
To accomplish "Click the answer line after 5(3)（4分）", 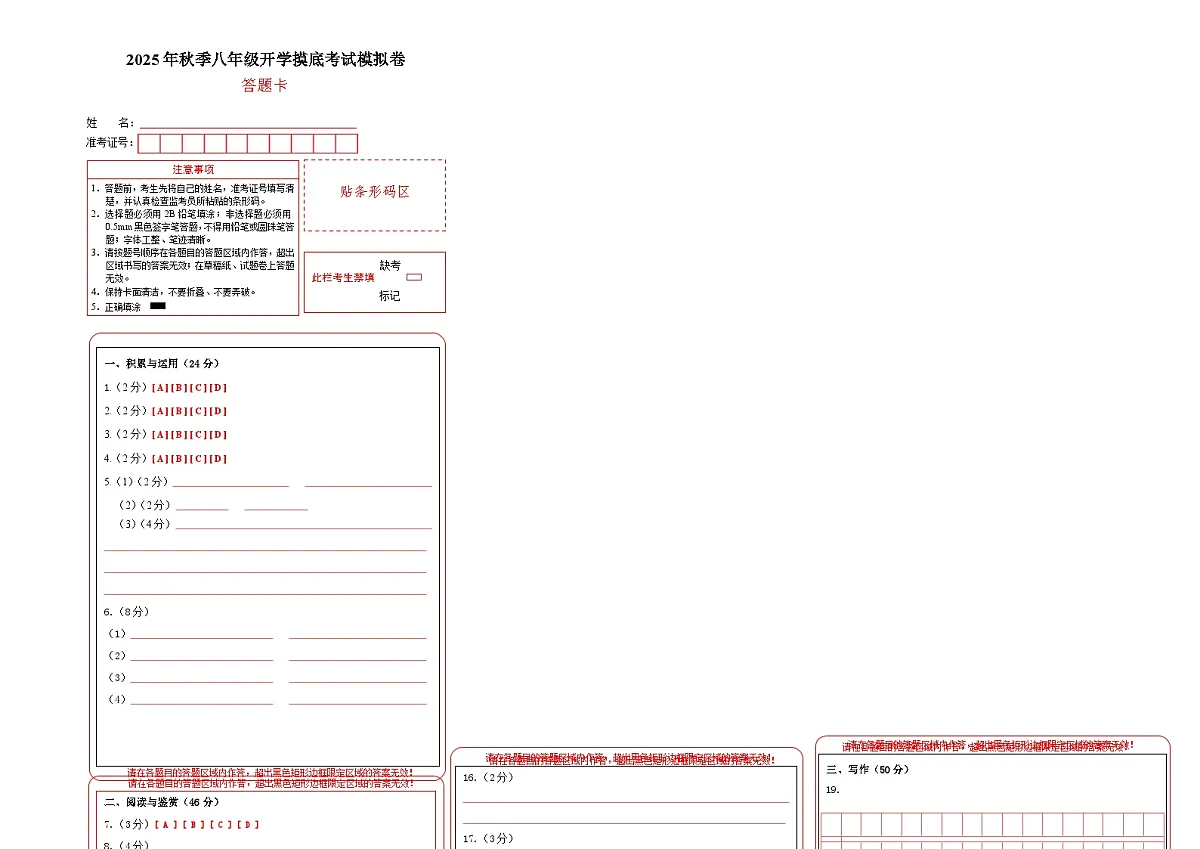I will [304, 525].
